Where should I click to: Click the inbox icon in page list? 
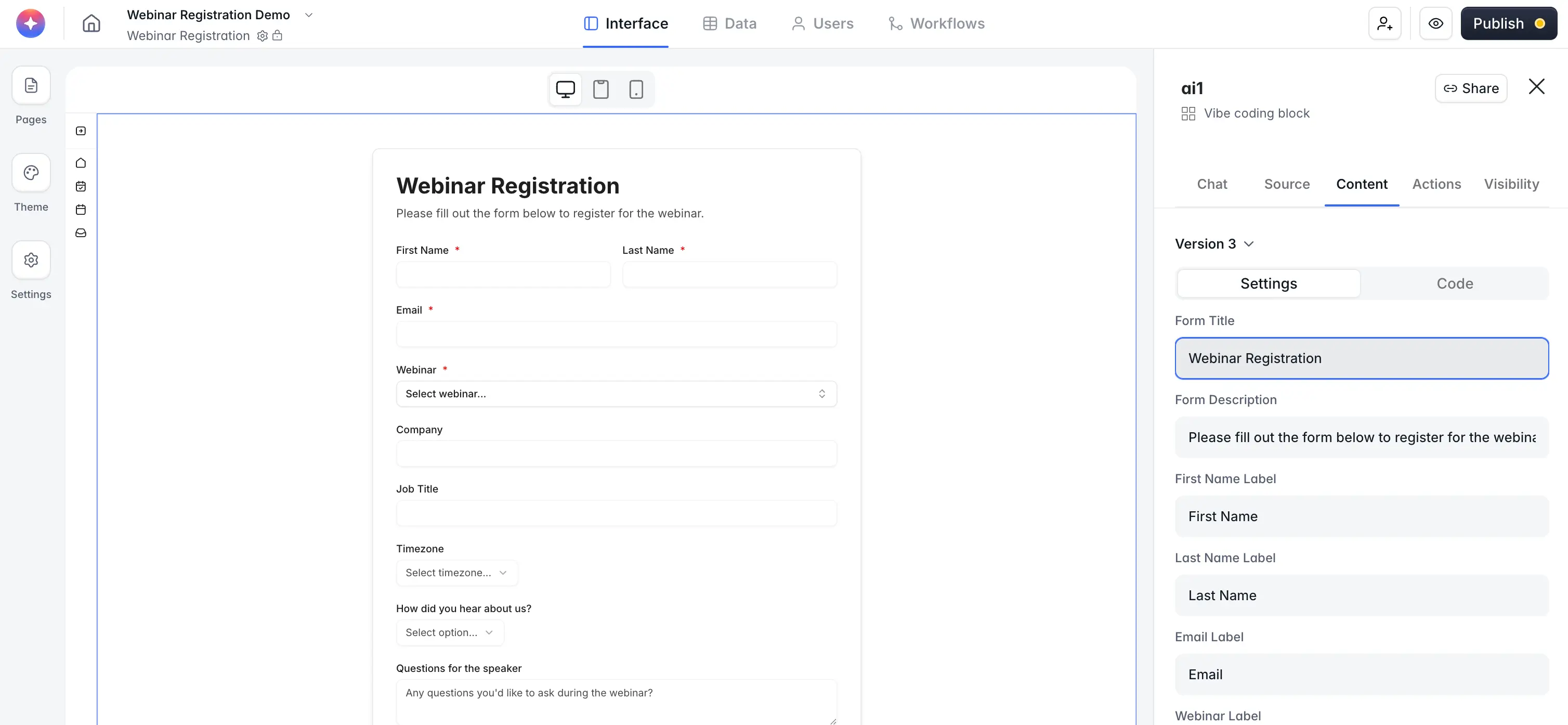[x=81, y=233]
